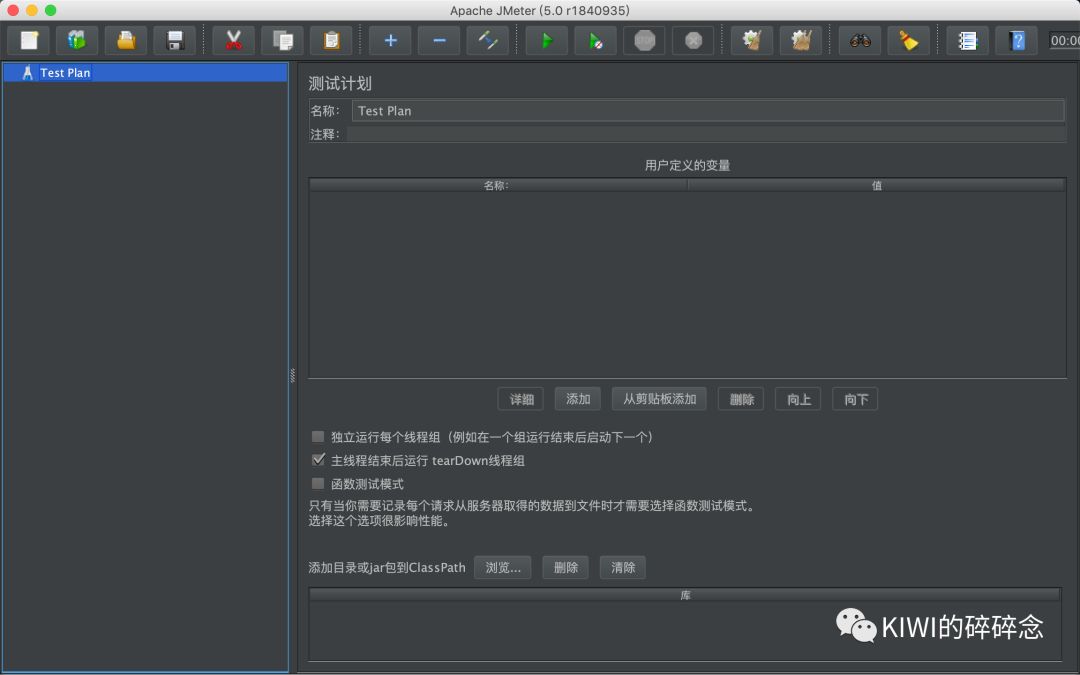The height and width of the screenshot is (675, 1080).
Task: Reset search with yellow broom icon
Action: click(909, 41)
